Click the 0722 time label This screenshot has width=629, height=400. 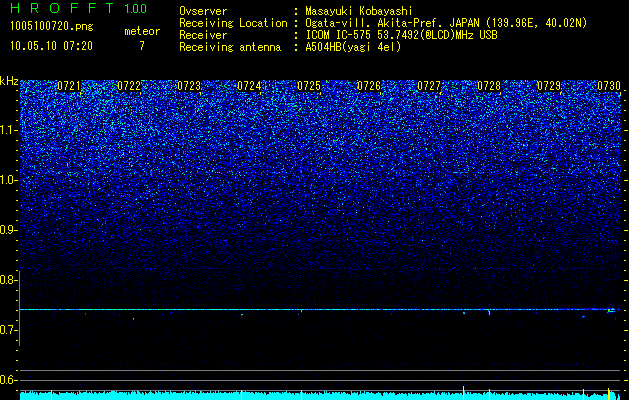[129, 86]
